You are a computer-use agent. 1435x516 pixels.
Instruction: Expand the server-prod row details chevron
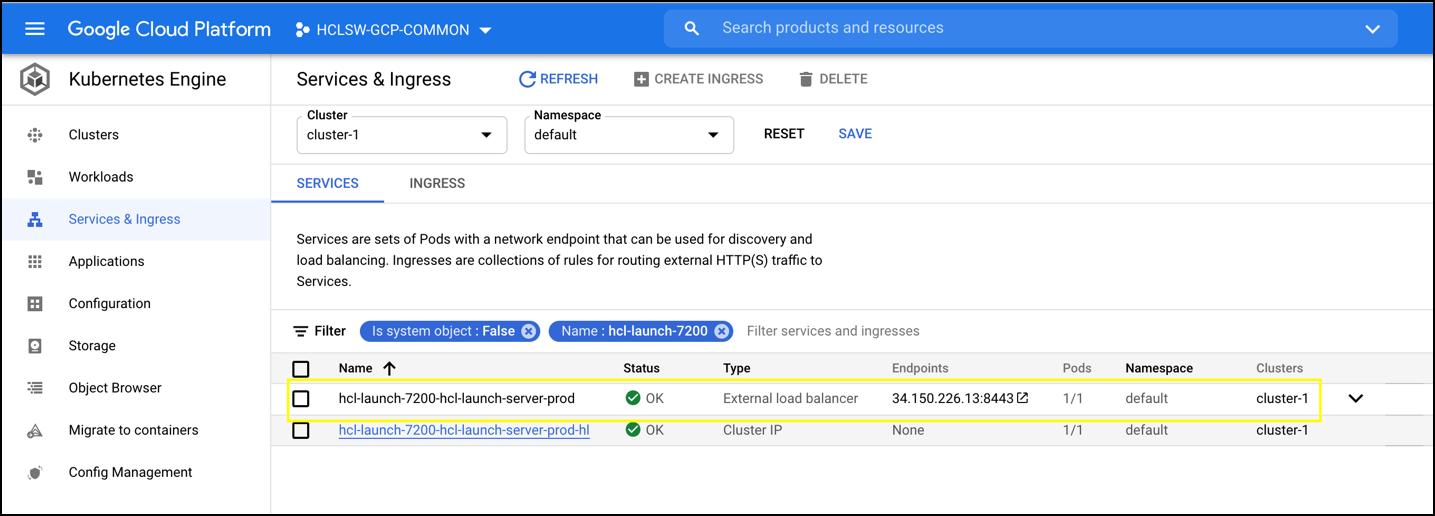pyautogui.click(x=1356, y=399)
